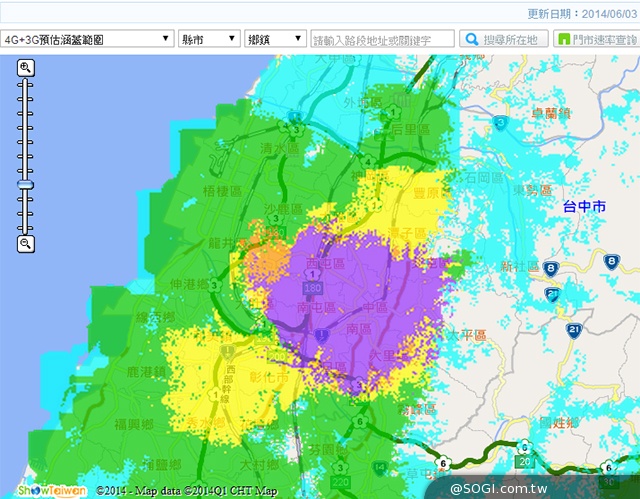The image size is (640, 499).
Task: Click the magnifier icon on 搜尋所在地 button
Action: 470,40
